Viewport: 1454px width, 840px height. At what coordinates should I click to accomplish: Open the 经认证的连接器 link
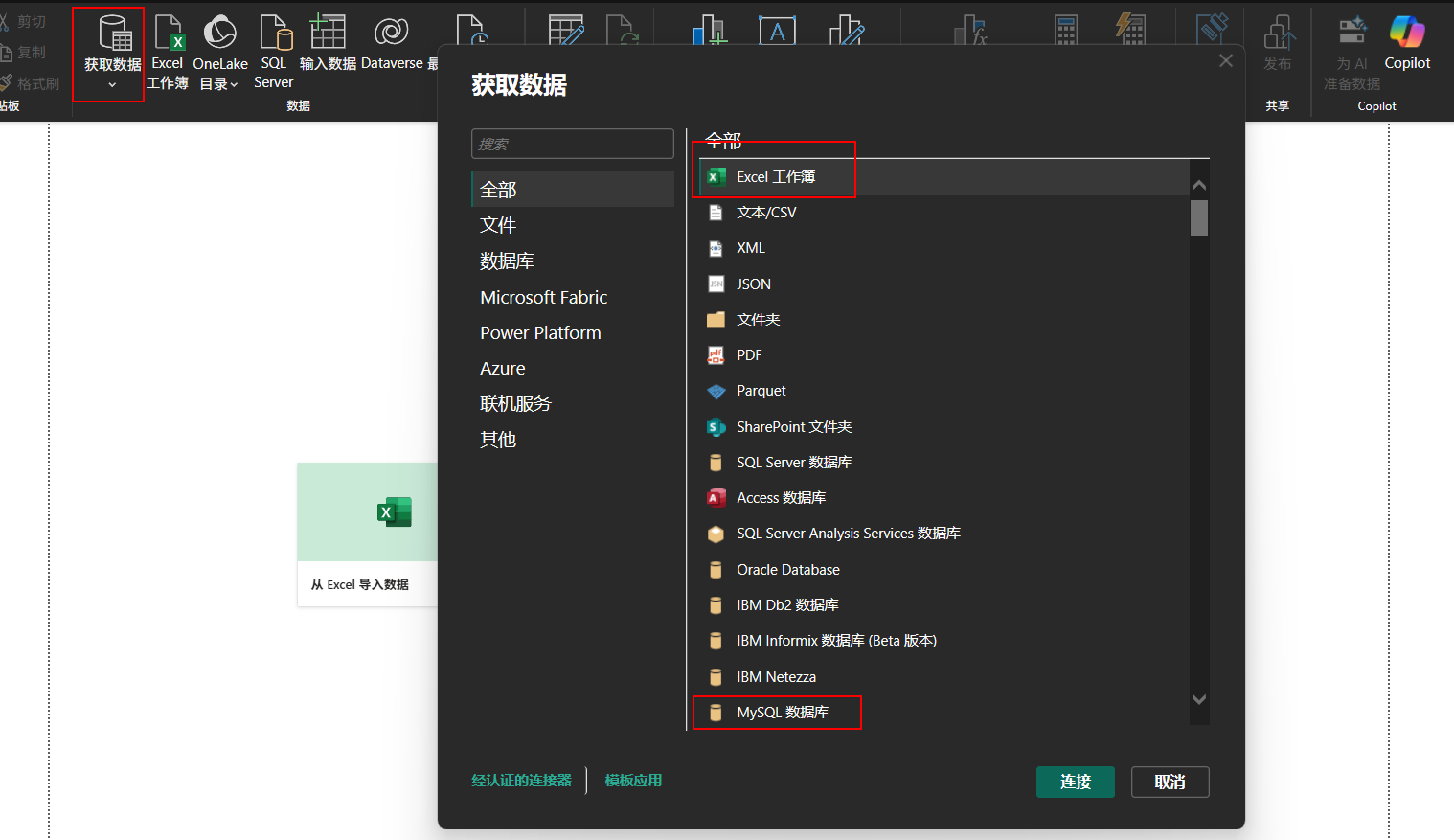521,781
